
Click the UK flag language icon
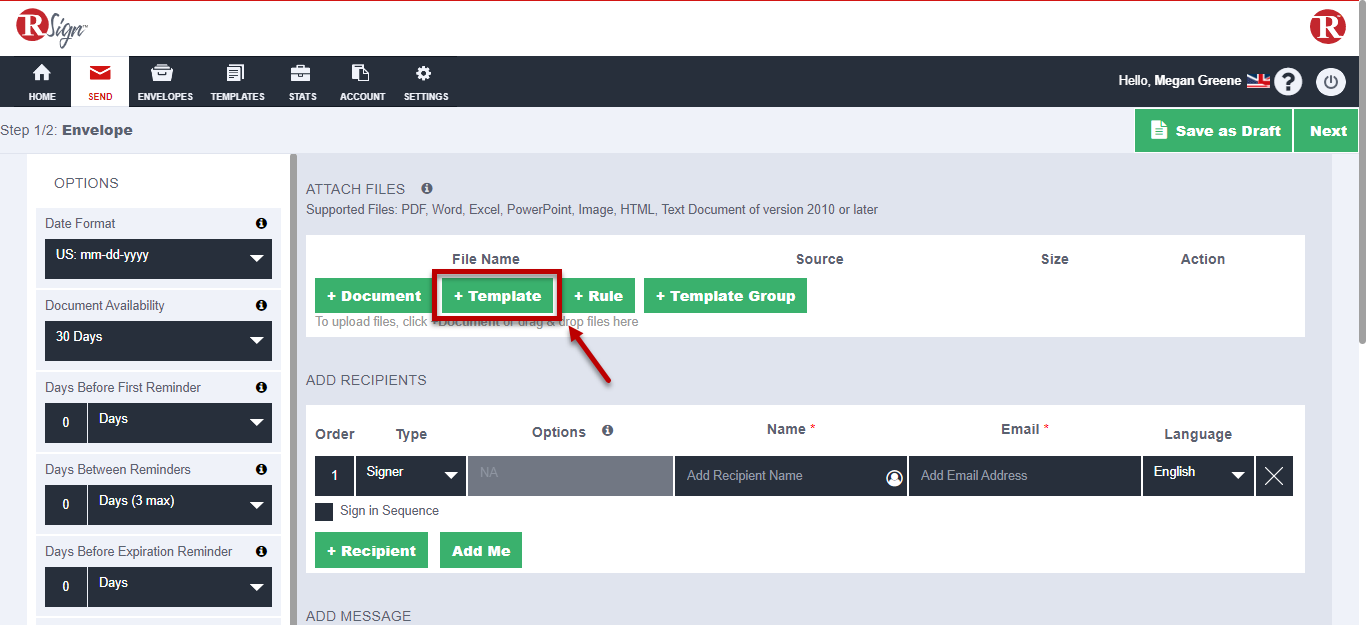(1257, 81)
